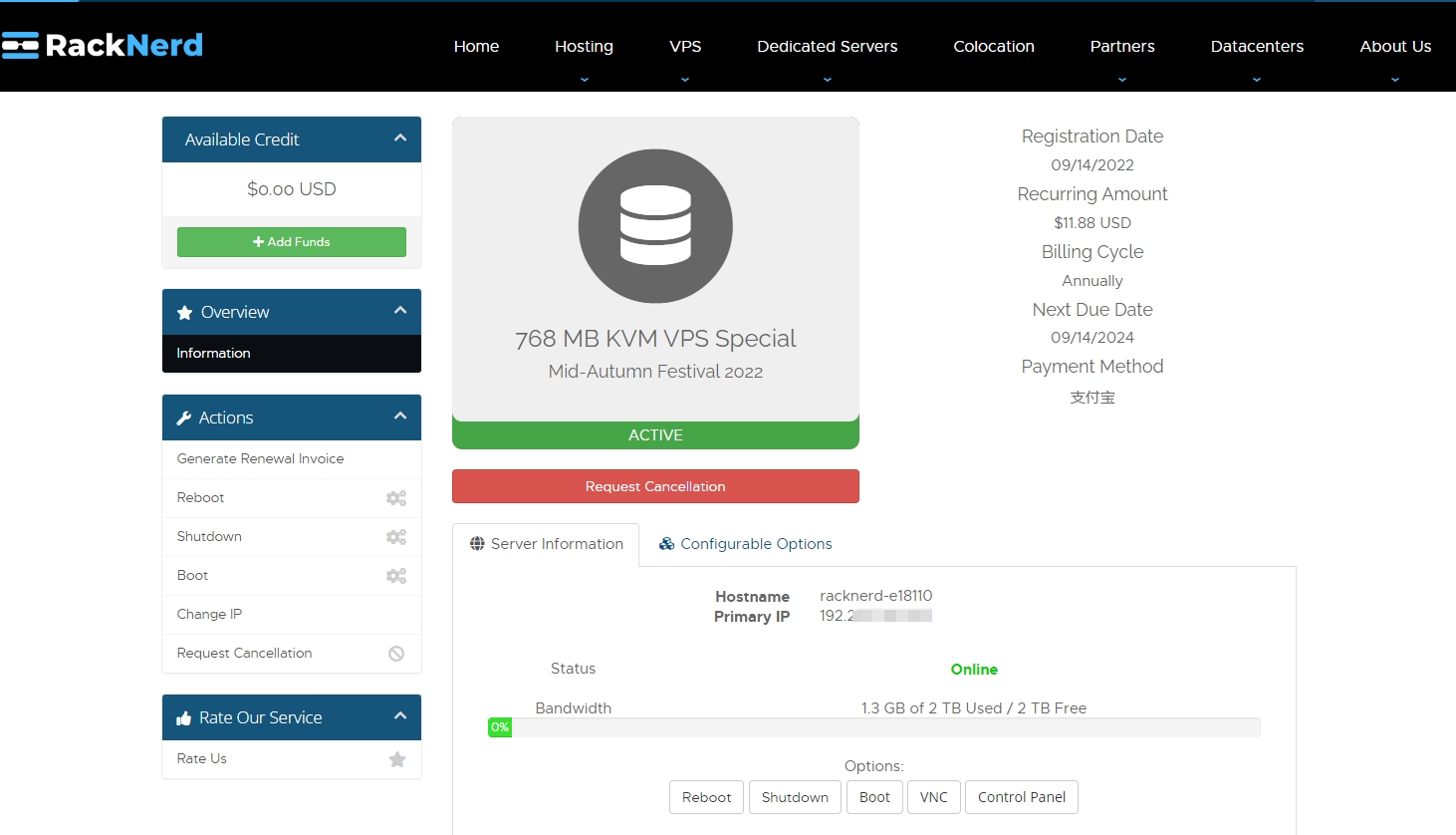Image resolution: width=1456 pixels, height=835 pixels.
Task: Expand the VPS menu arrow
Action: click(x=685, y=80)
